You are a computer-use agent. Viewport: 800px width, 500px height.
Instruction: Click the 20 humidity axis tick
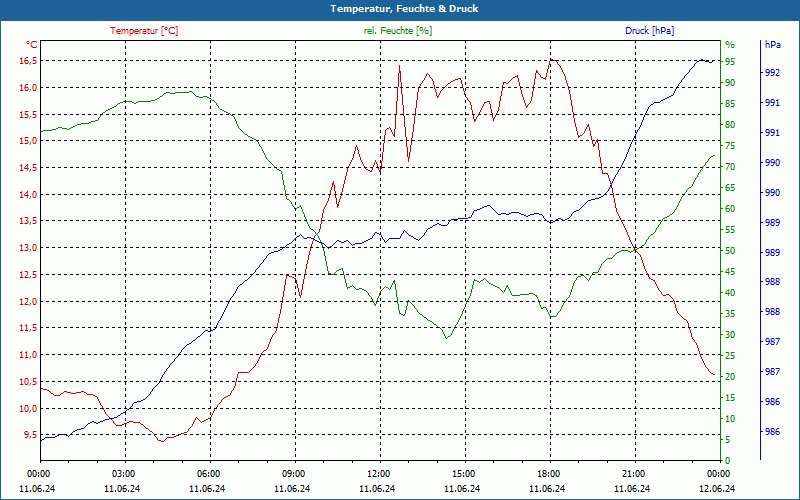(730, 377)
